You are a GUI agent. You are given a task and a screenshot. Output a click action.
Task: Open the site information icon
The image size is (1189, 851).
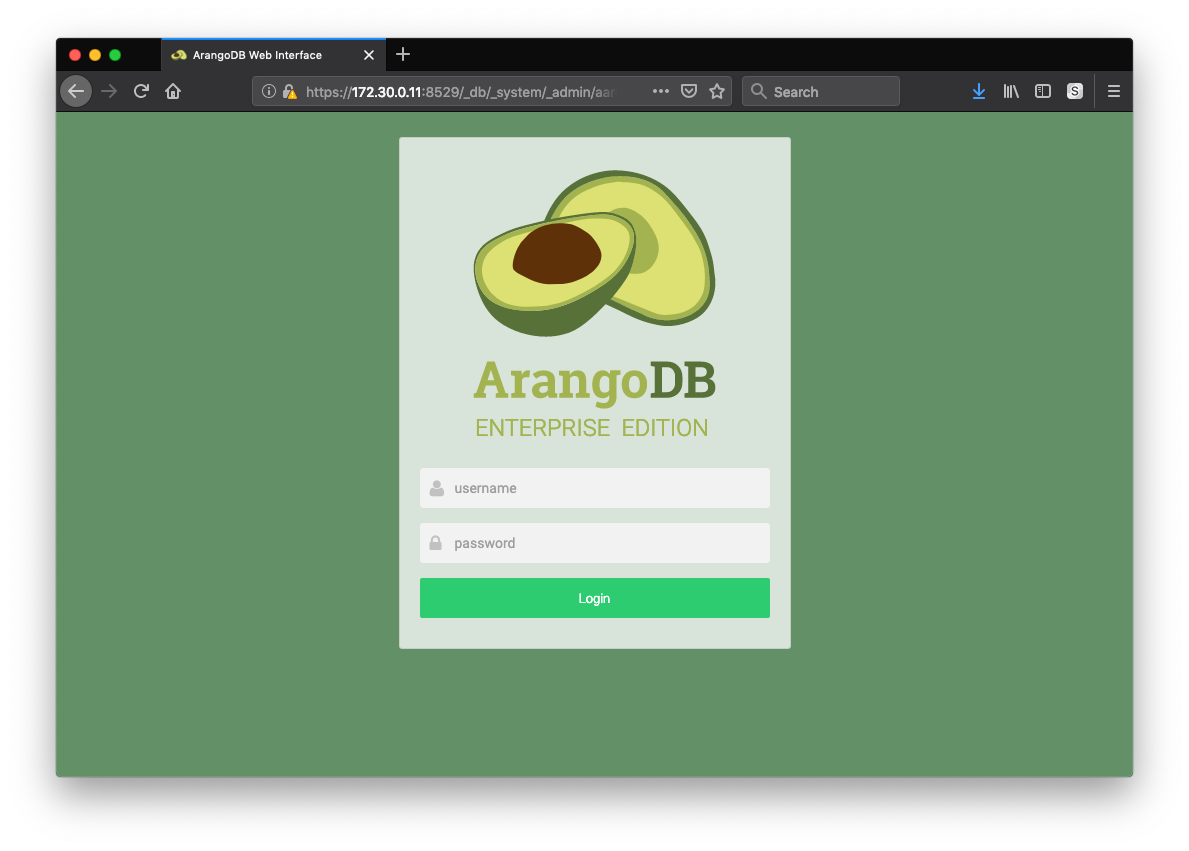point(268,91)
